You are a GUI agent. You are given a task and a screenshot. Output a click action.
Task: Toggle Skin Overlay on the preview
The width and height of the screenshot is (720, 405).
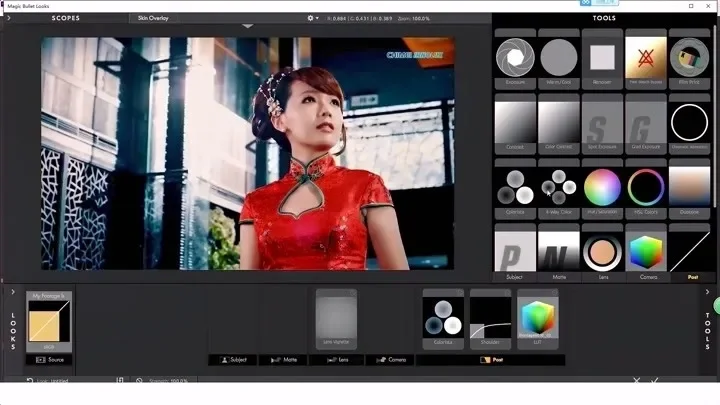click(153, 18)
